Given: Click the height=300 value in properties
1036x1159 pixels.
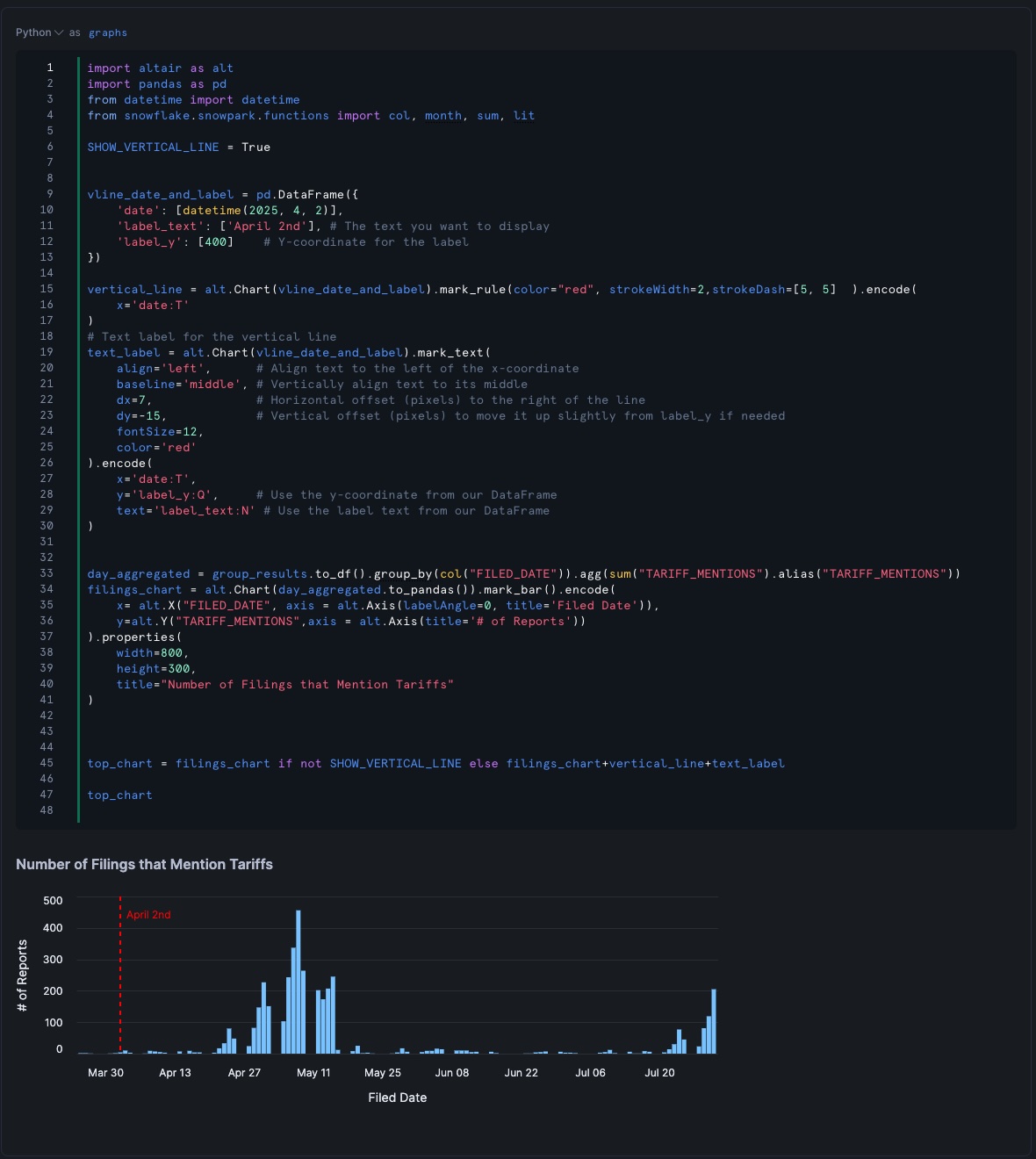Looking at the screenshot, I should click(155, 668).
